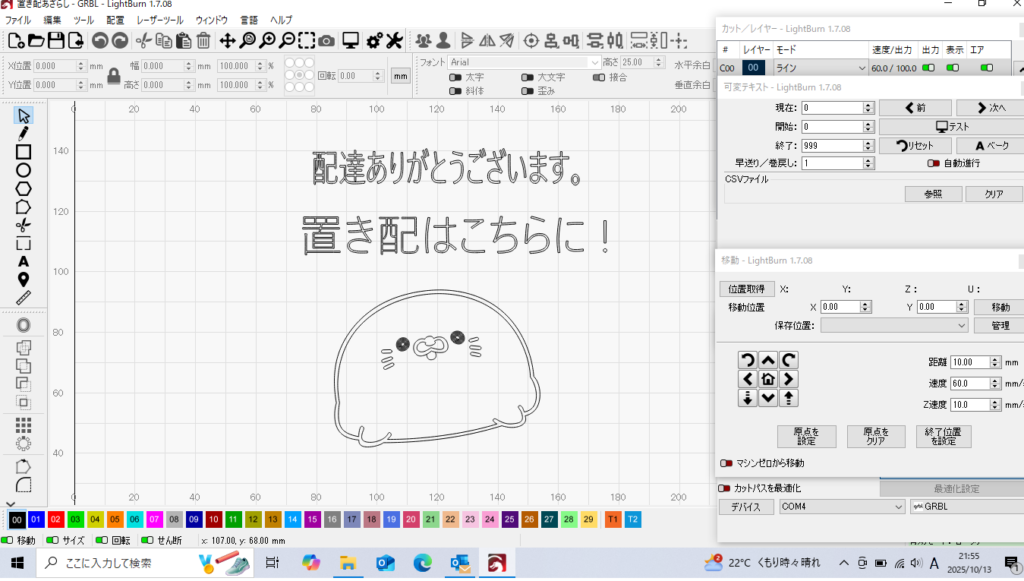Select the Ellipse drawing tool

tap(23, 169)
